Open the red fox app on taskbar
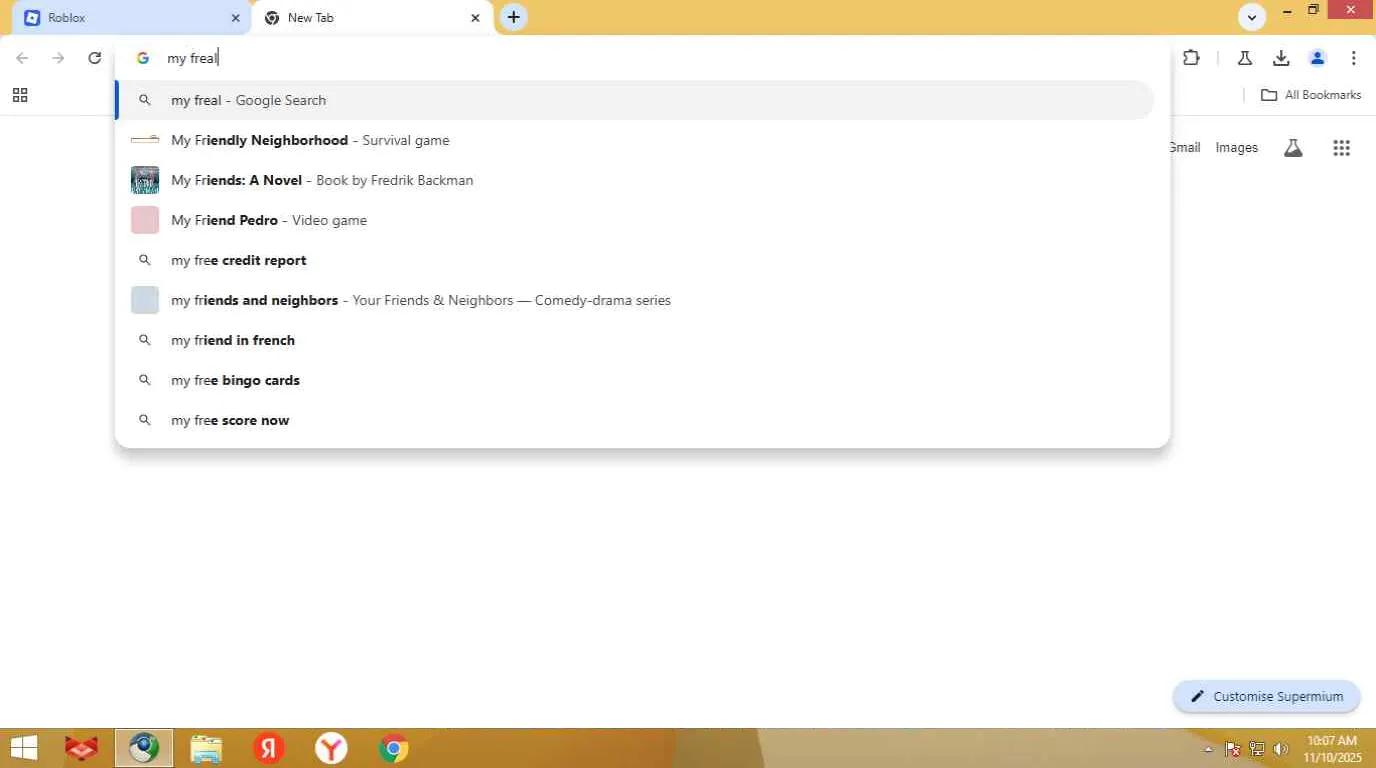This screenshot has height=768, width=1376. (82, 748)
